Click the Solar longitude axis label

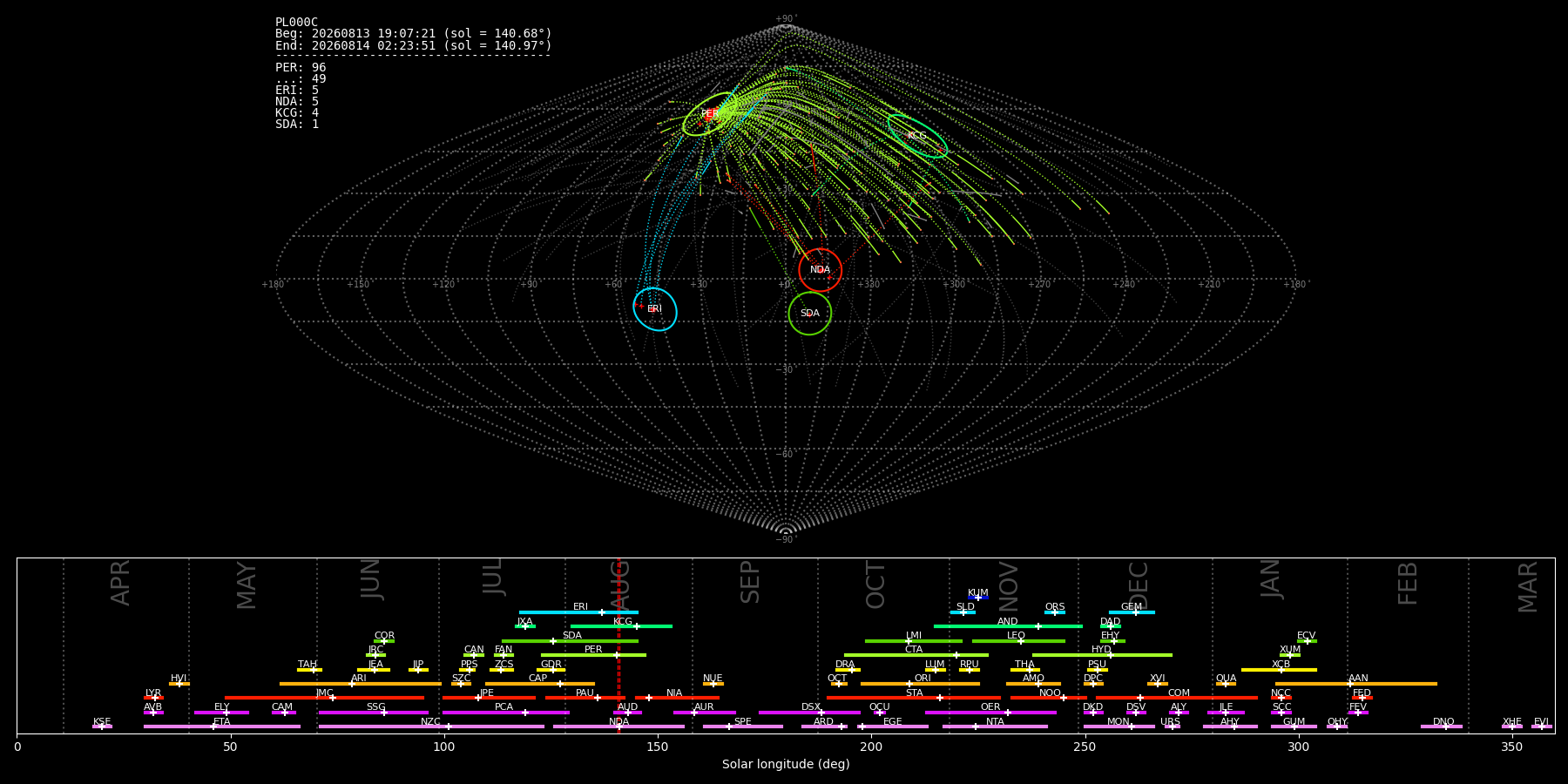[x=786, y=764]
